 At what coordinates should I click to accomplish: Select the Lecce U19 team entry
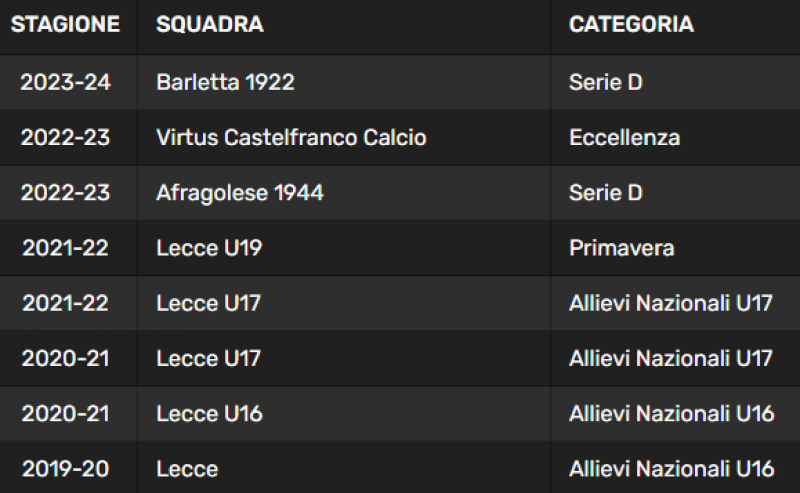[x=209, y=248]
